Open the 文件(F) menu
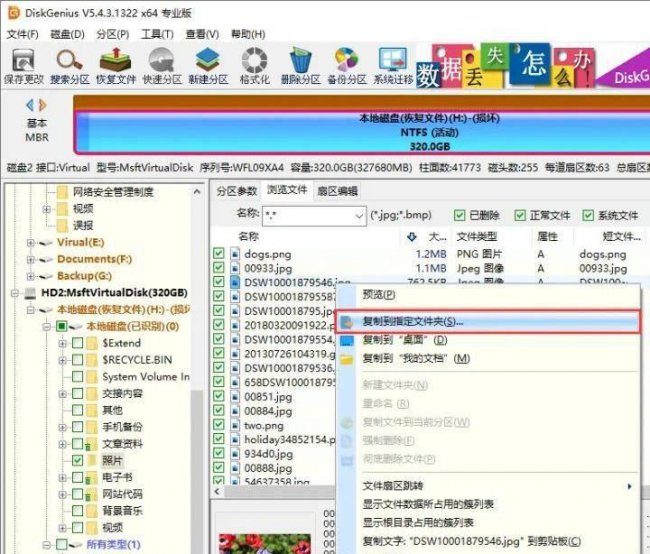Viewport: 650px width, 554px height. [22, 34]
